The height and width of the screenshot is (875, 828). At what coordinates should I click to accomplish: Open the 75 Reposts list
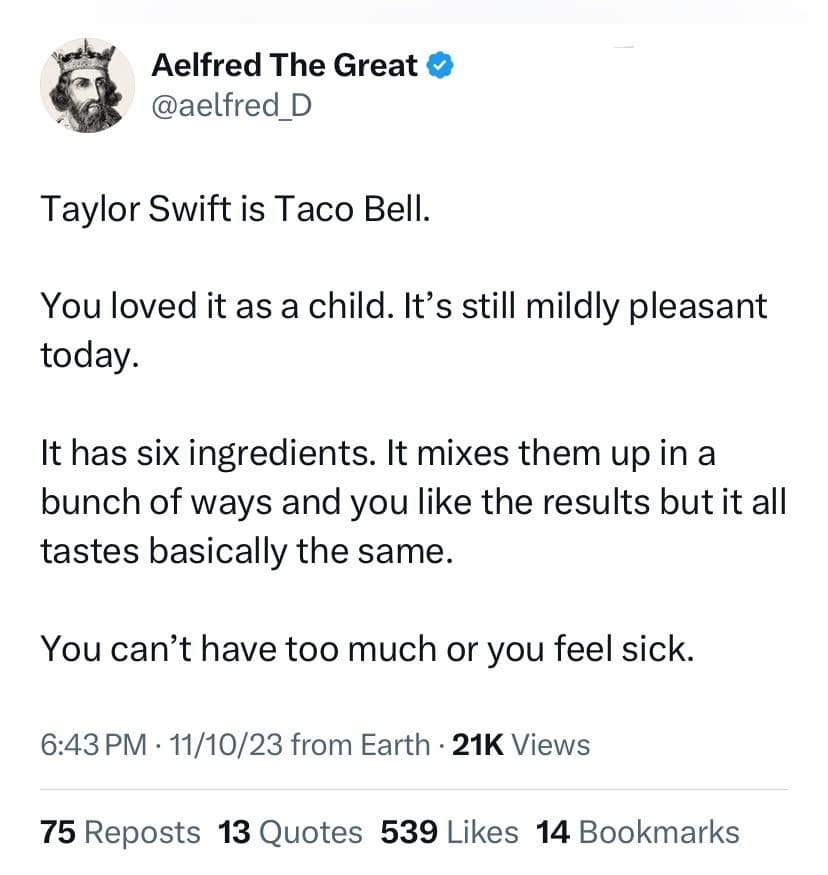[x=120, y=832]
